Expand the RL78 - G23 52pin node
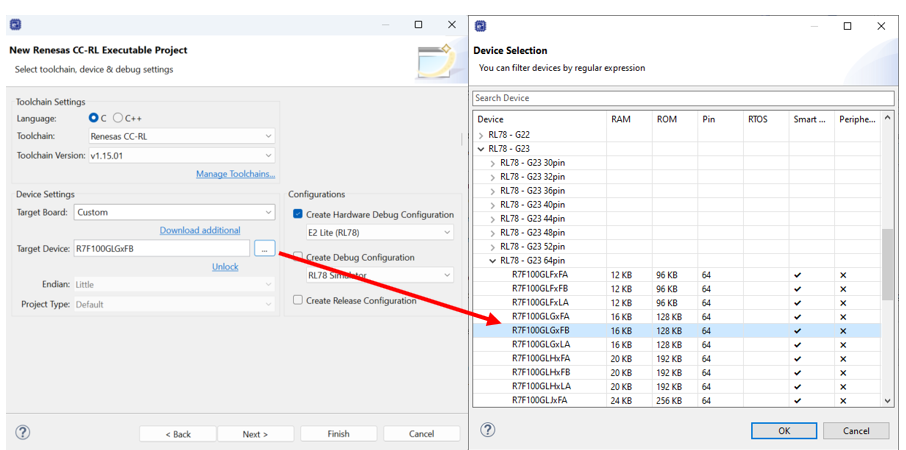The height and width of the screenshot is (450, 906). pos(493,247)
